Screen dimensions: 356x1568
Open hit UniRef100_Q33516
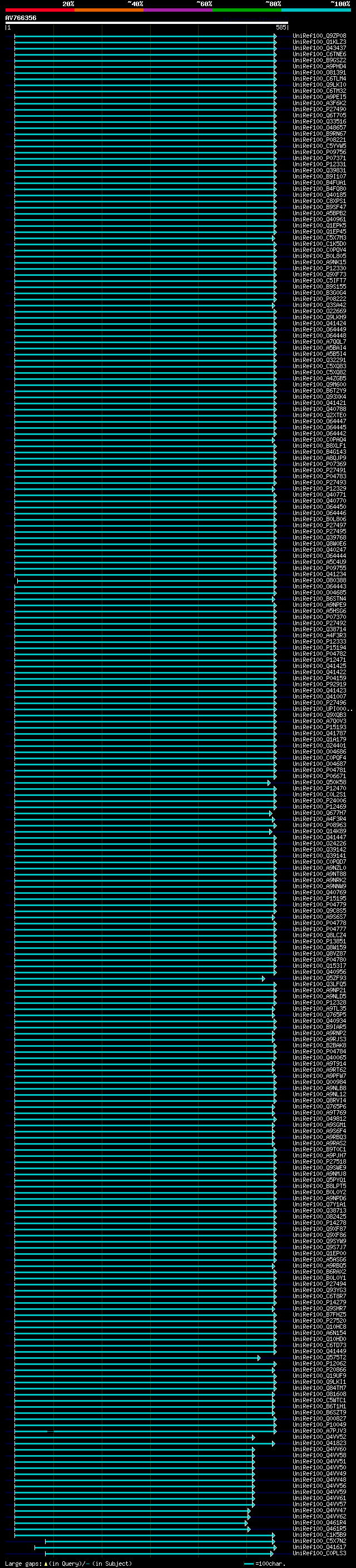319,122
